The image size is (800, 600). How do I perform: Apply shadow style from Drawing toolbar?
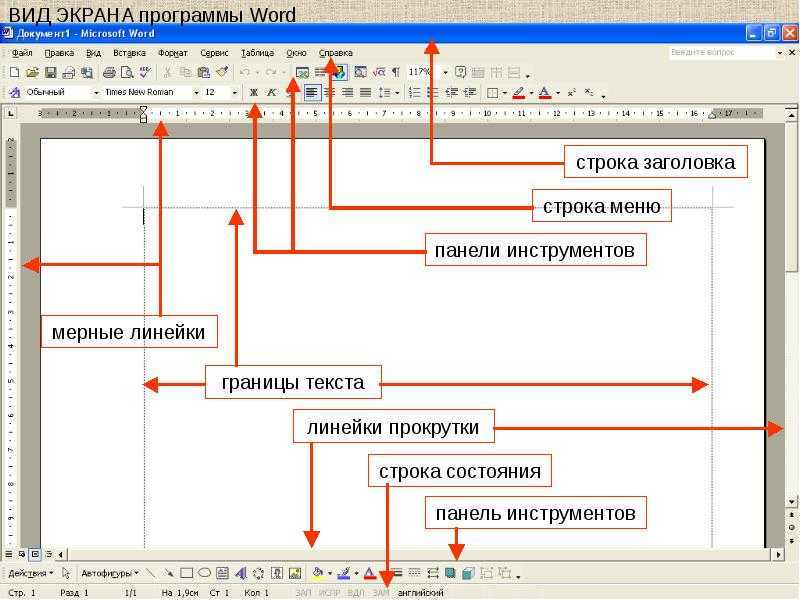coord(450,573)
